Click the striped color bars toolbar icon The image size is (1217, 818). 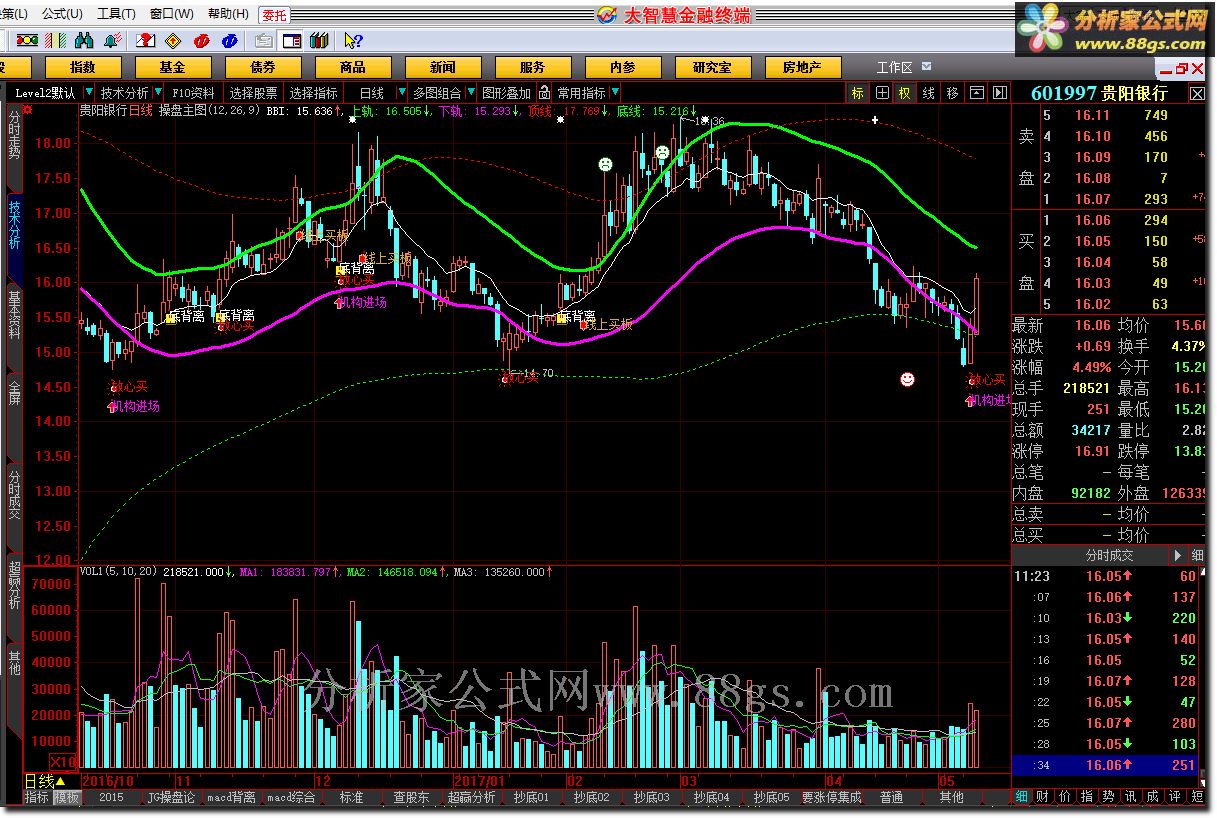(x=57, y=40)
